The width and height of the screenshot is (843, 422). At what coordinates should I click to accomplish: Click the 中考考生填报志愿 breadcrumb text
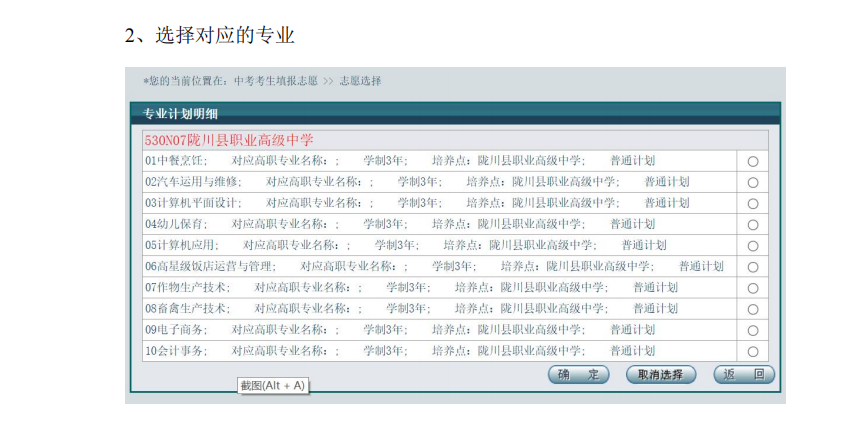pos(276,81)
